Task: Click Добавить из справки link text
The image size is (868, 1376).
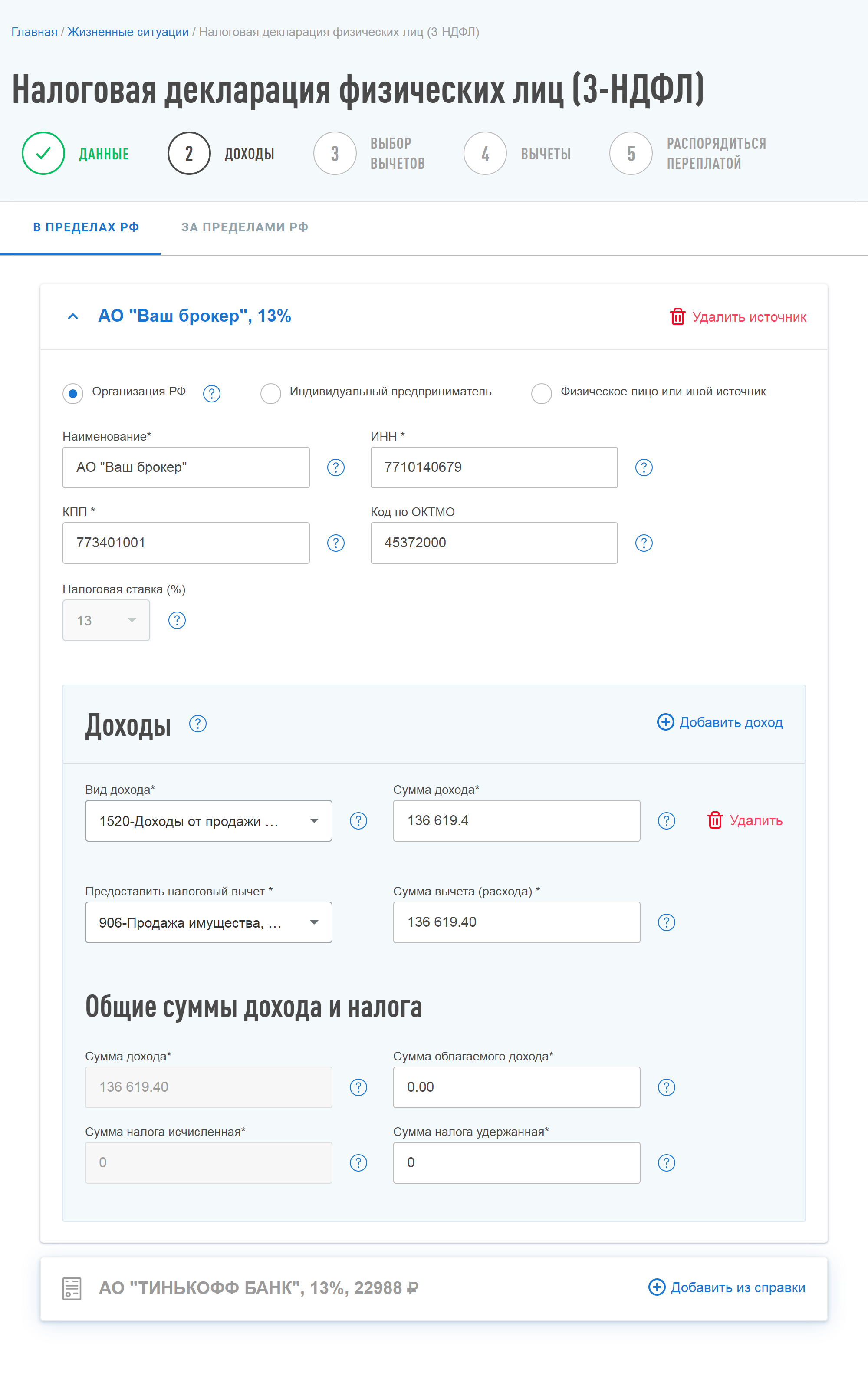Action: pyautogui.click(x=738, y=1287)
